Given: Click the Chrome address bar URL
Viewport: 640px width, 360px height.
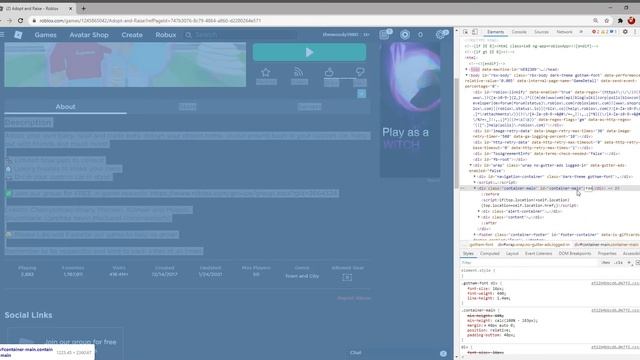Looking at the screenshot, I should tap(150, 20).
